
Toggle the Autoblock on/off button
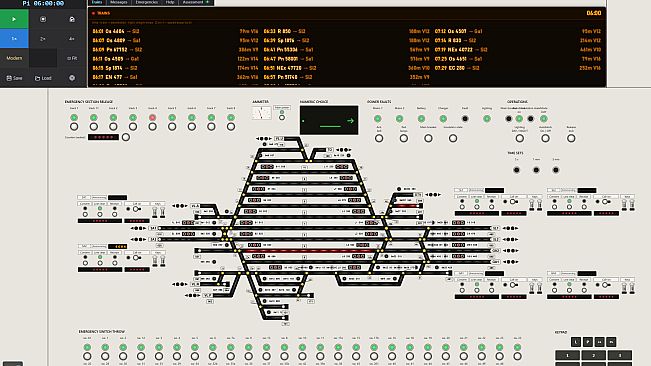point(546,139)
